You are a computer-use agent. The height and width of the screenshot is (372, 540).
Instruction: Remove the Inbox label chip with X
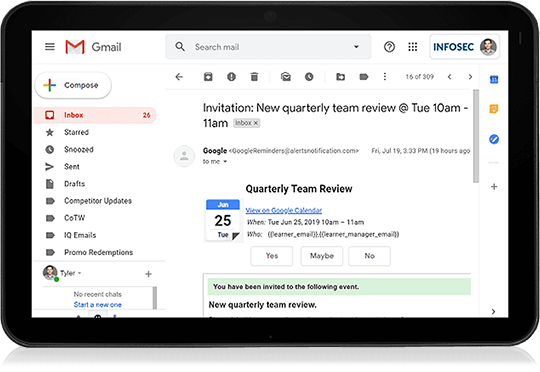click(256, 123)
